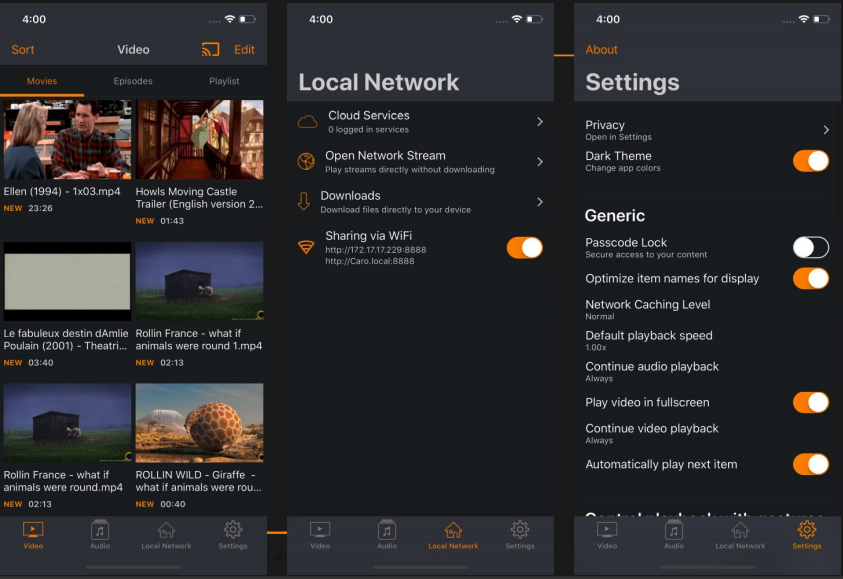Click the http://Caro.local:8888 address text
Image resolution: width=843 pixels, height=579 pixels.
pos(369,261)
